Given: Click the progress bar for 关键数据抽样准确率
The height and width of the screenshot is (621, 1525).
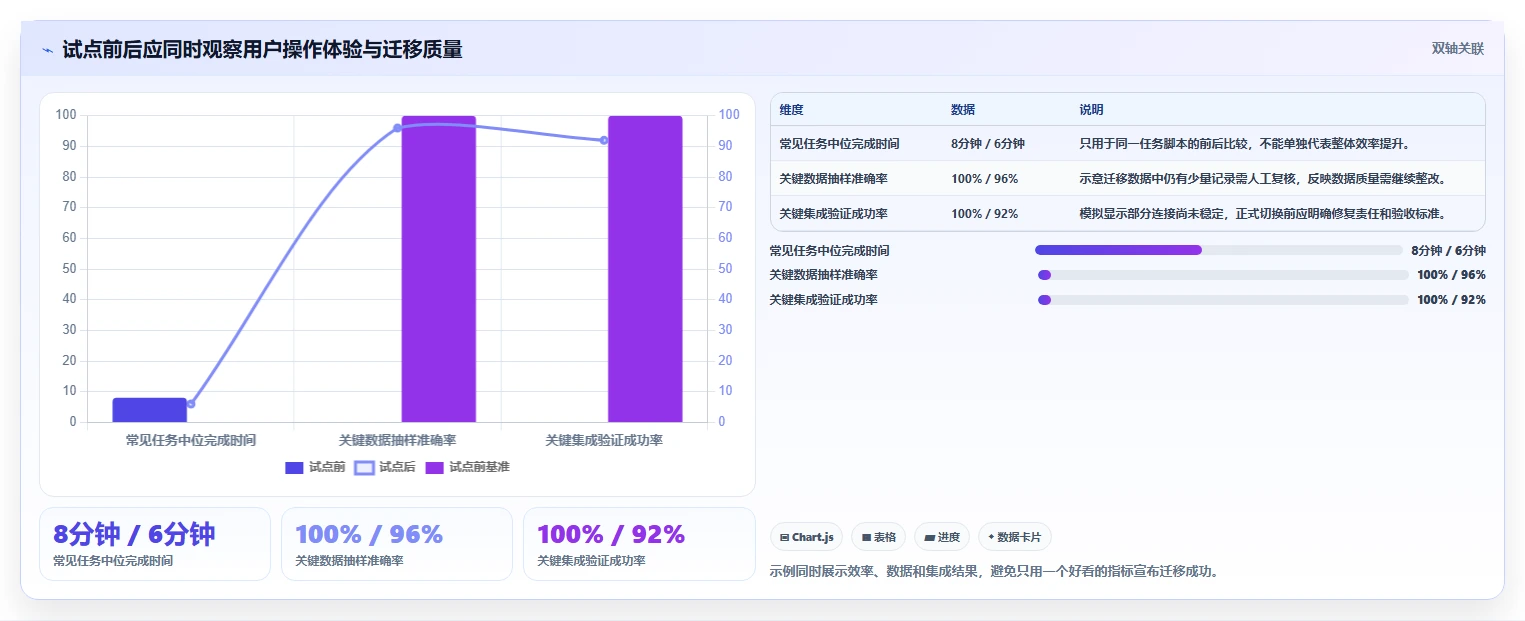Looking at the screenshot, I should click(1223, 275).
